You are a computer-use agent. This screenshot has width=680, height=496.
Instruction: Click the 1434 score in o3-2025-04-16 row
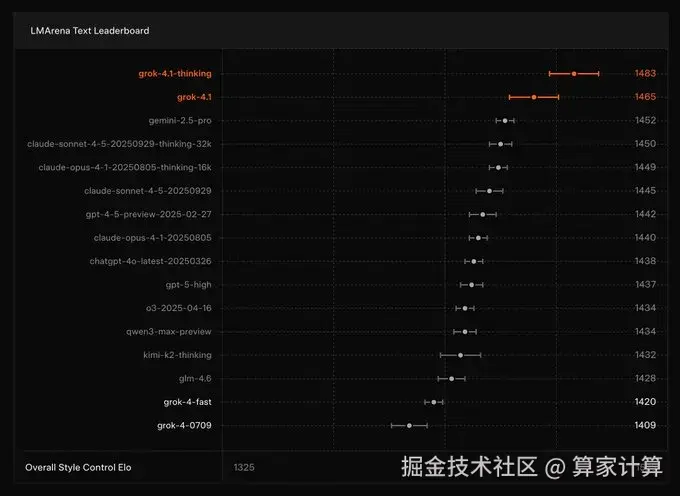click(645, 308)
